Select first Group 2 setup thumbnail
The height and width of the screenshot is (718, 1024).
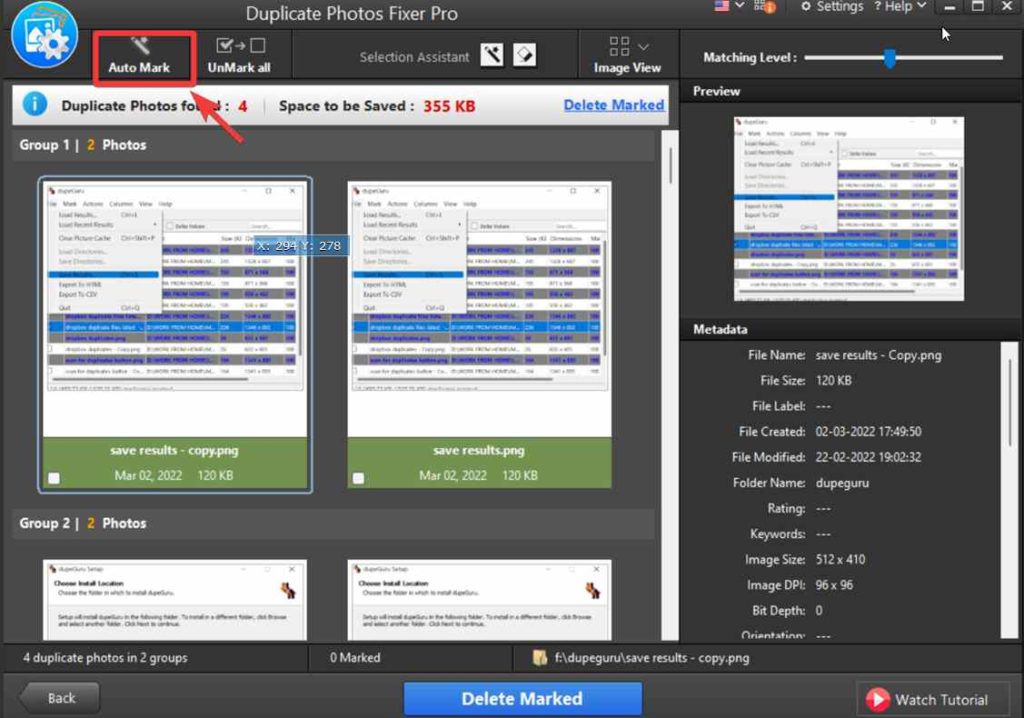pyautogui.click(x=174, y=600)
